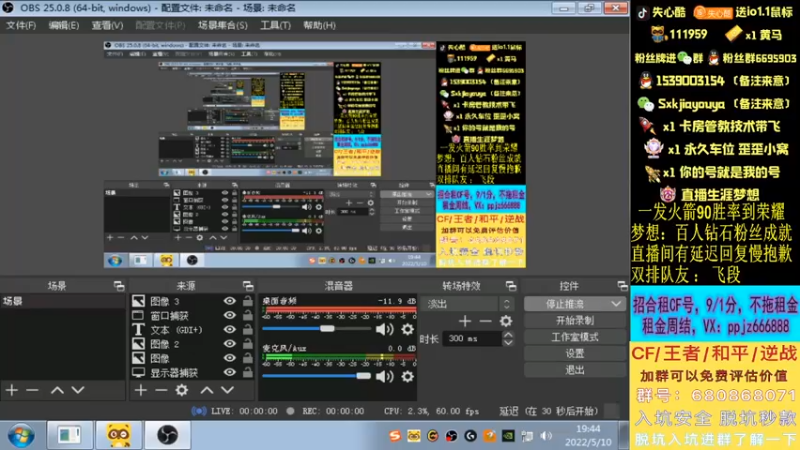Screen dimensions: 800x450
Task: Remove the selected scene with the minus icon in 场景 panel
Action: pyautogui.click(x=32, y=390)
